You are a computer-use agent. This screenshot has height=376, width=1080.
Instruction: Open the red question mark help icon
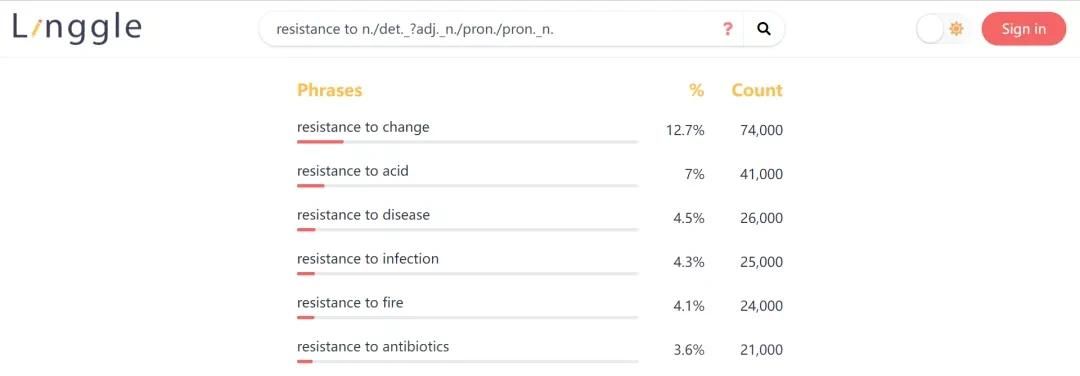point(727,29)
